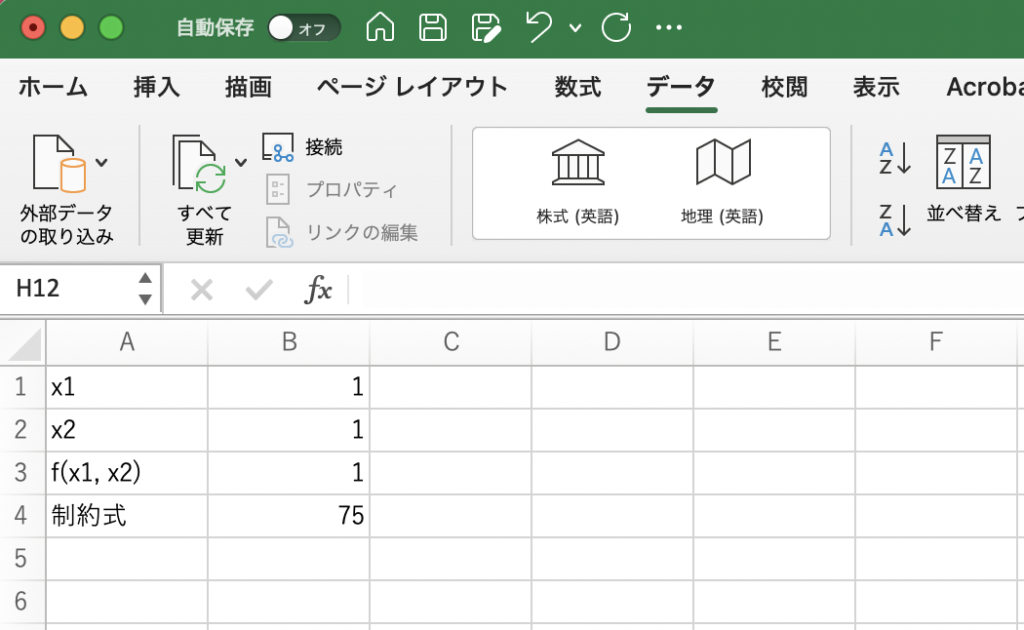Open the Name Box dropdown arrows
This screenshot has height=630, width=1024.
145,289
